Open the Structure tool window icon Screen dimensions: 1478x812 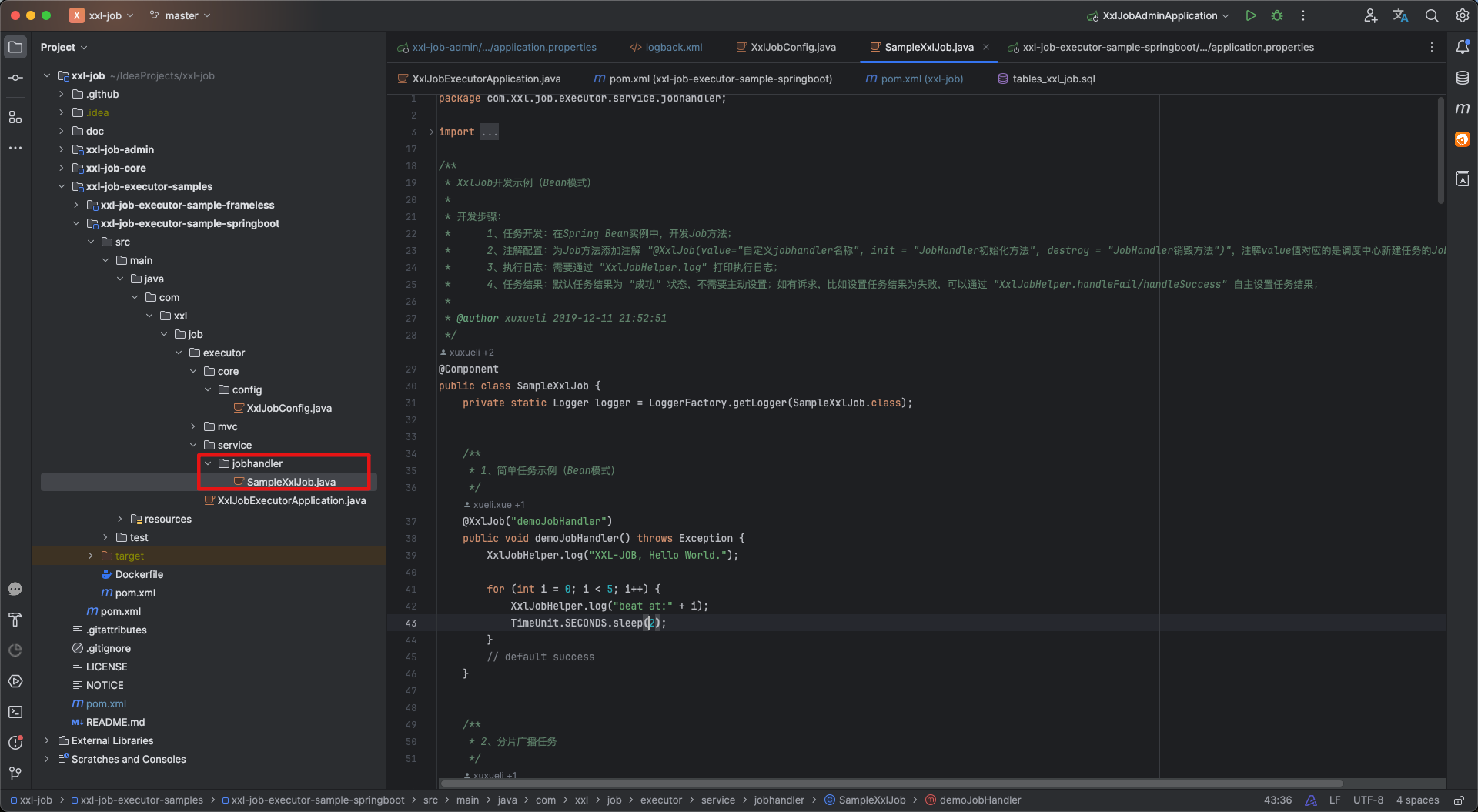15,117
